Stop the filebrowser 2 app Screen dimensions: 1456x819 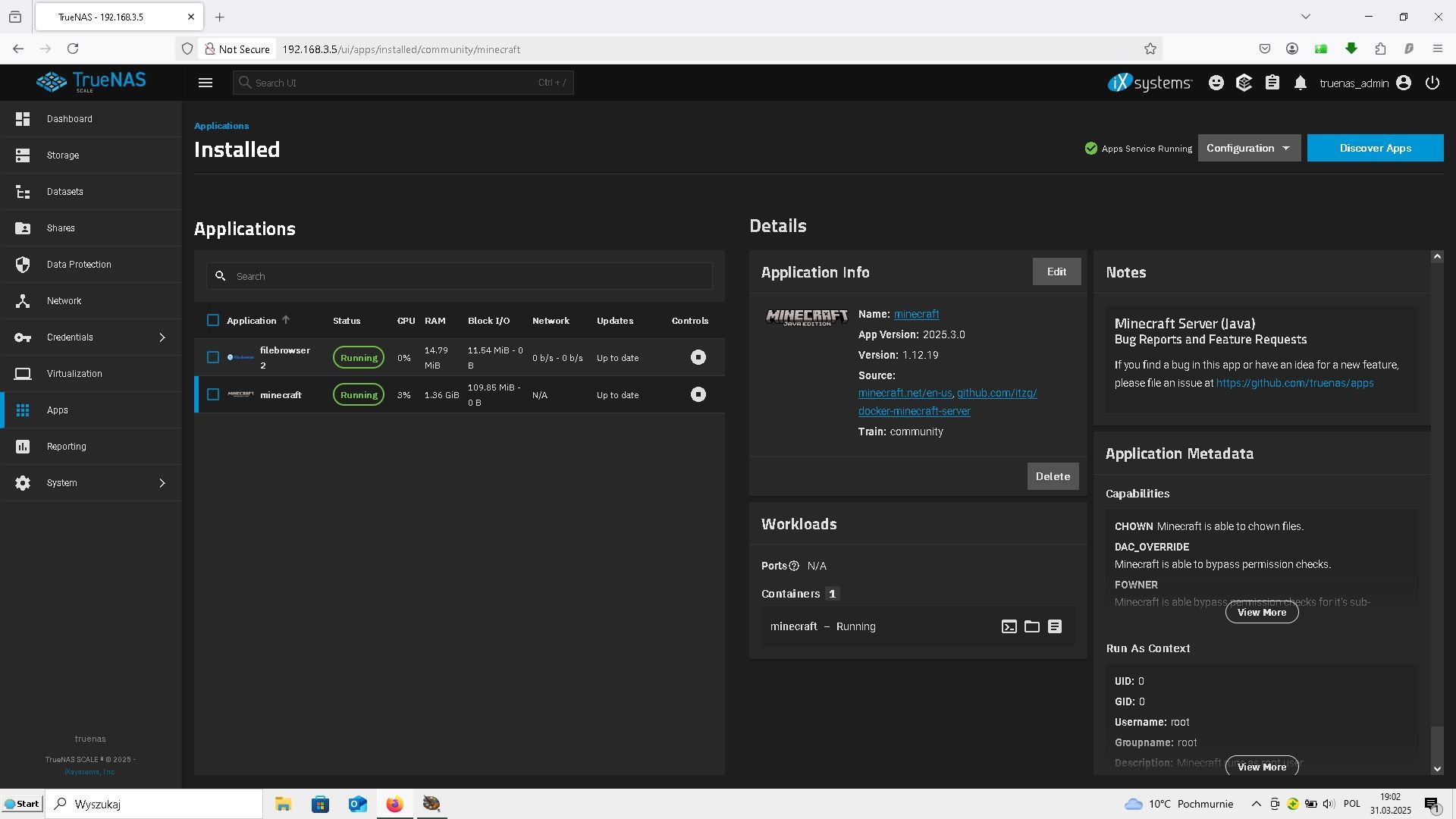[698, 357]
